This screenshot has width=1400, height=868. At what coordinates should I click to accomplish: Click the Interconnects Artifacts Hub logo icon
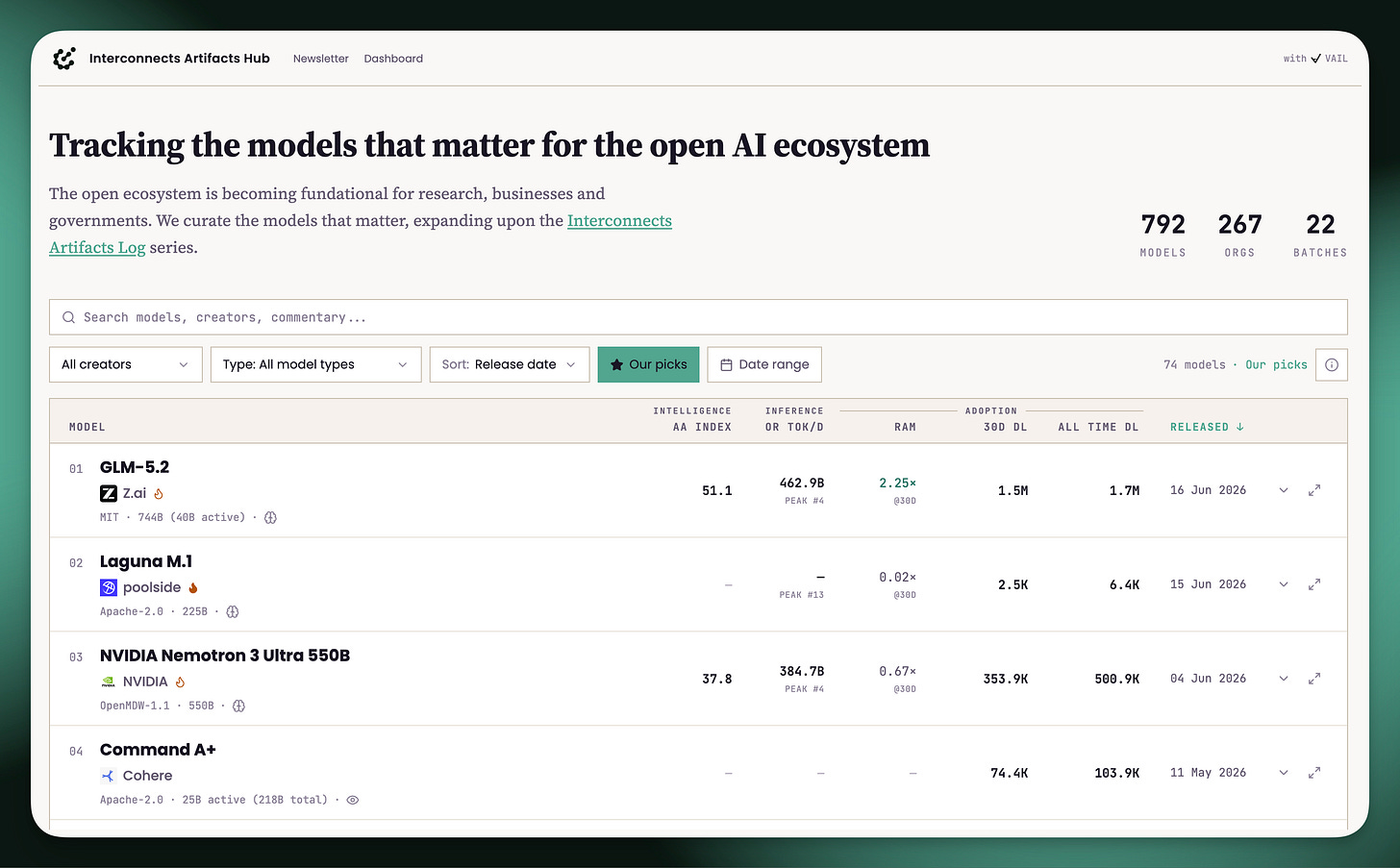pos(64,59)
